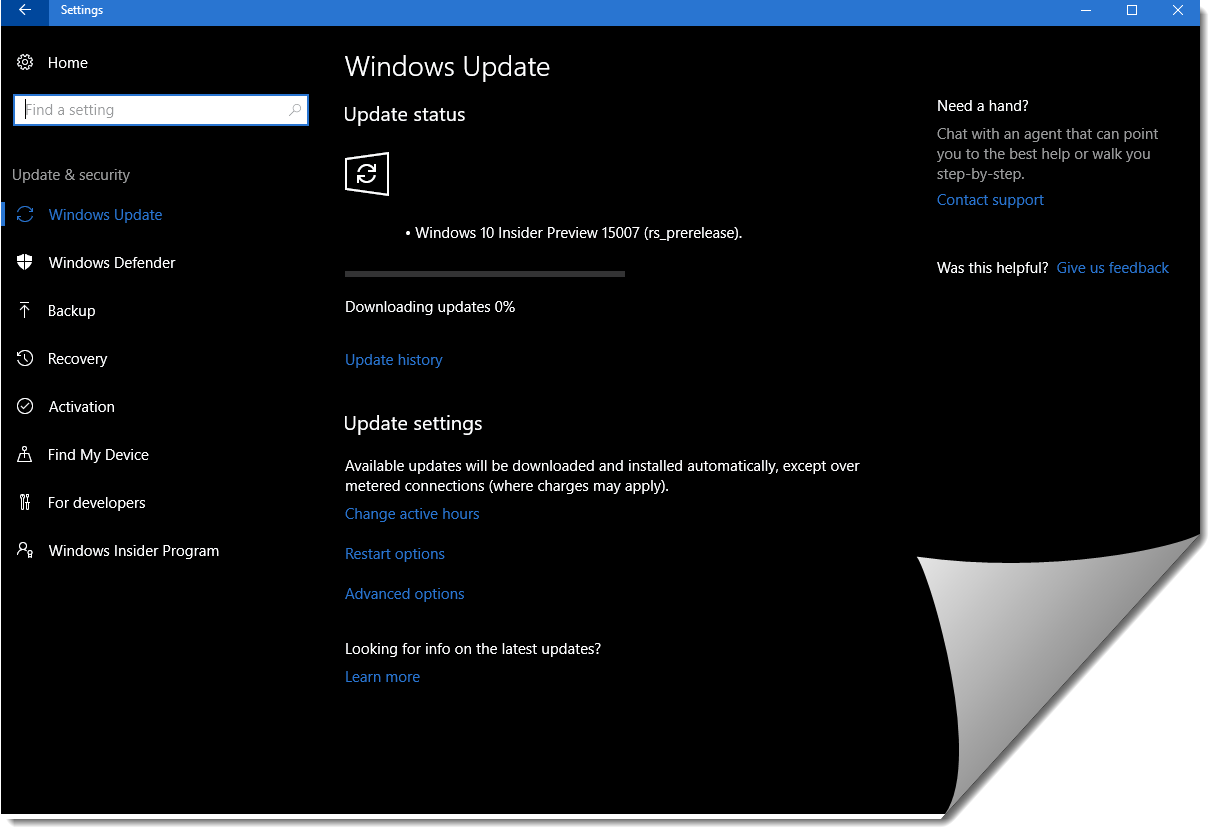This screenshot has height=834, width=1215.
Task: Click the Was this helpful? text
Action: click(x=993, y=268)
